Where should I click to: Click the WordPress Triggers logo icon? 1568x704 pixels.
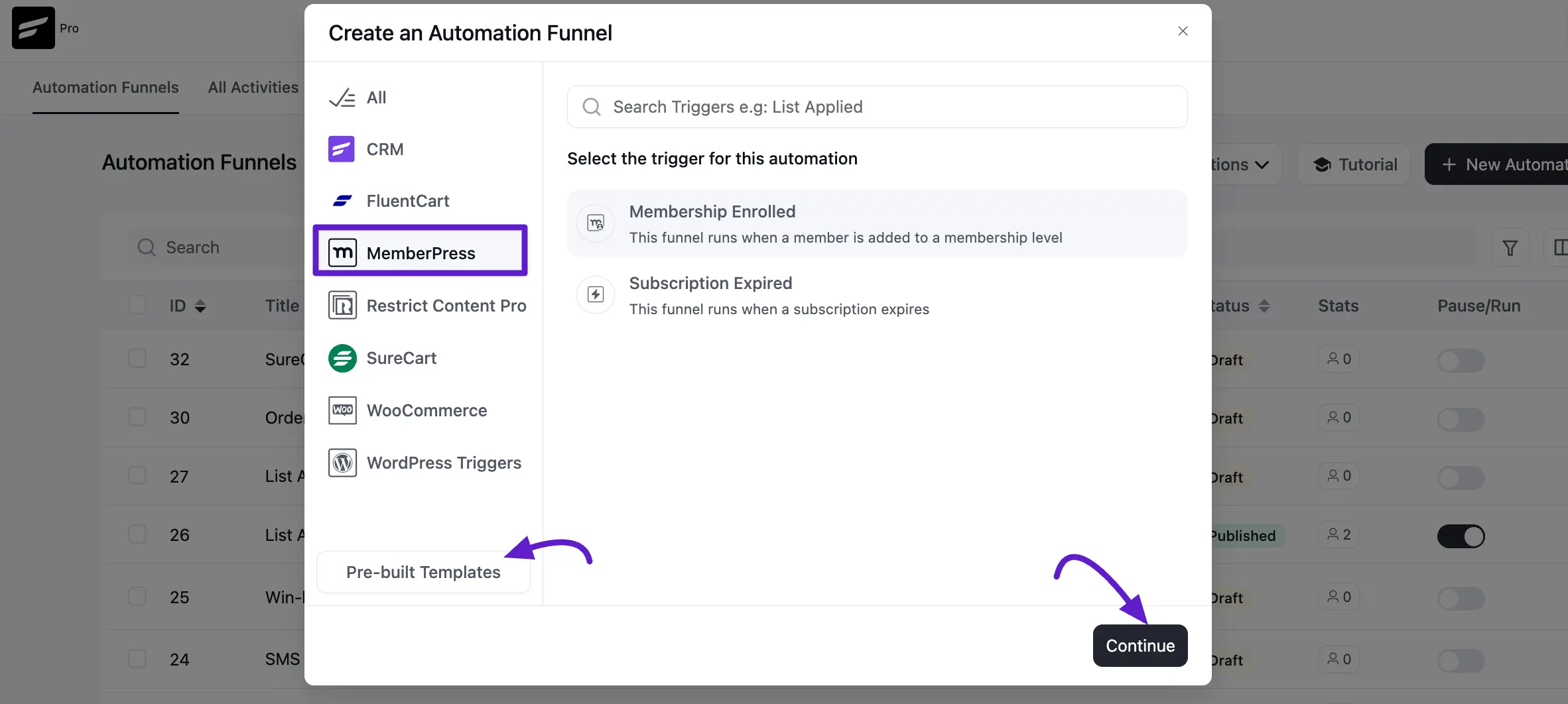tap(342, 463)
